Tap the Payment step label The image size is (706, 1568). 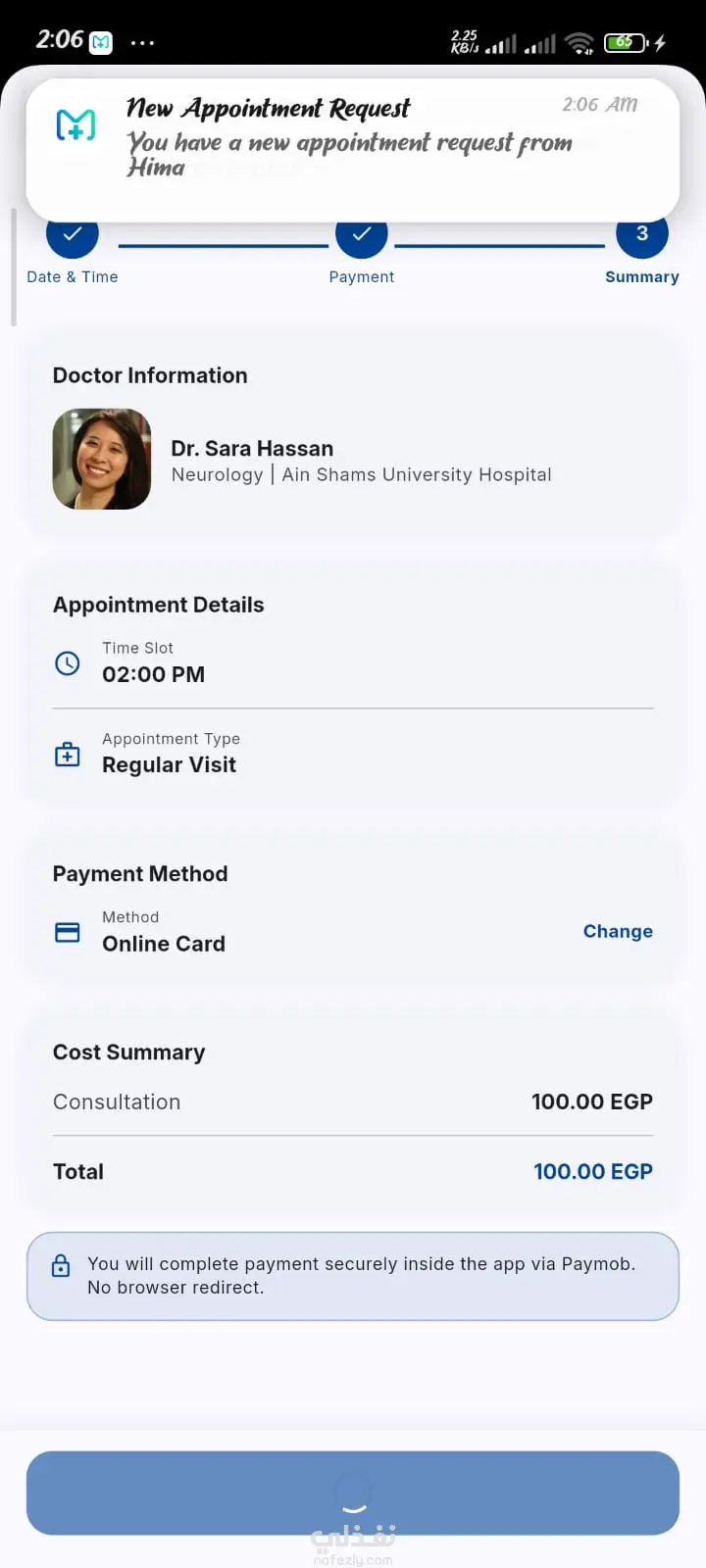[362, 277]
